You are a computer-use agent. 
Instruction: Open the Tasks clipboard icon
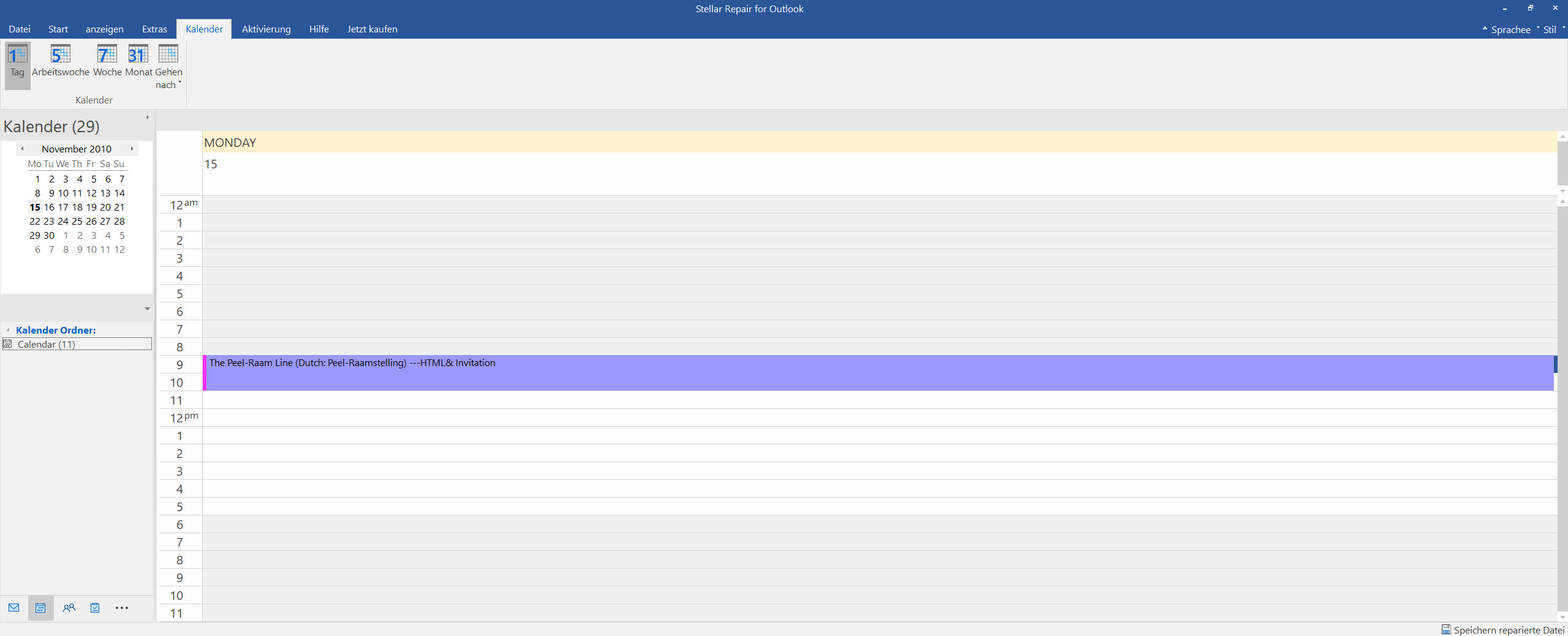(95, 608)
